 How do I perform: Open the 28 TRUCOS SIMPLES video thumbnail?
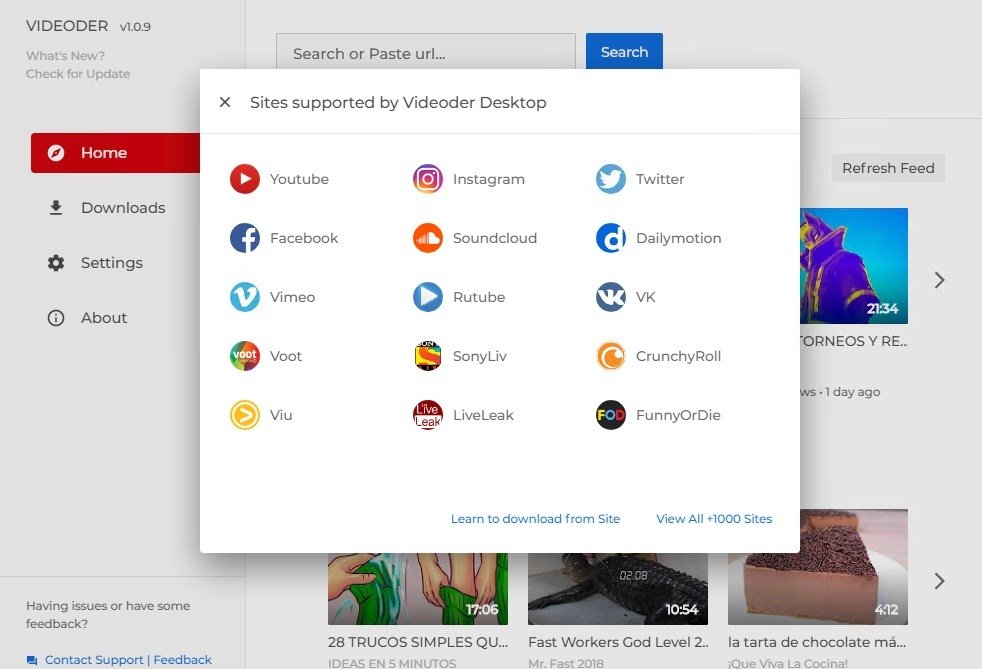click(418, 589)
